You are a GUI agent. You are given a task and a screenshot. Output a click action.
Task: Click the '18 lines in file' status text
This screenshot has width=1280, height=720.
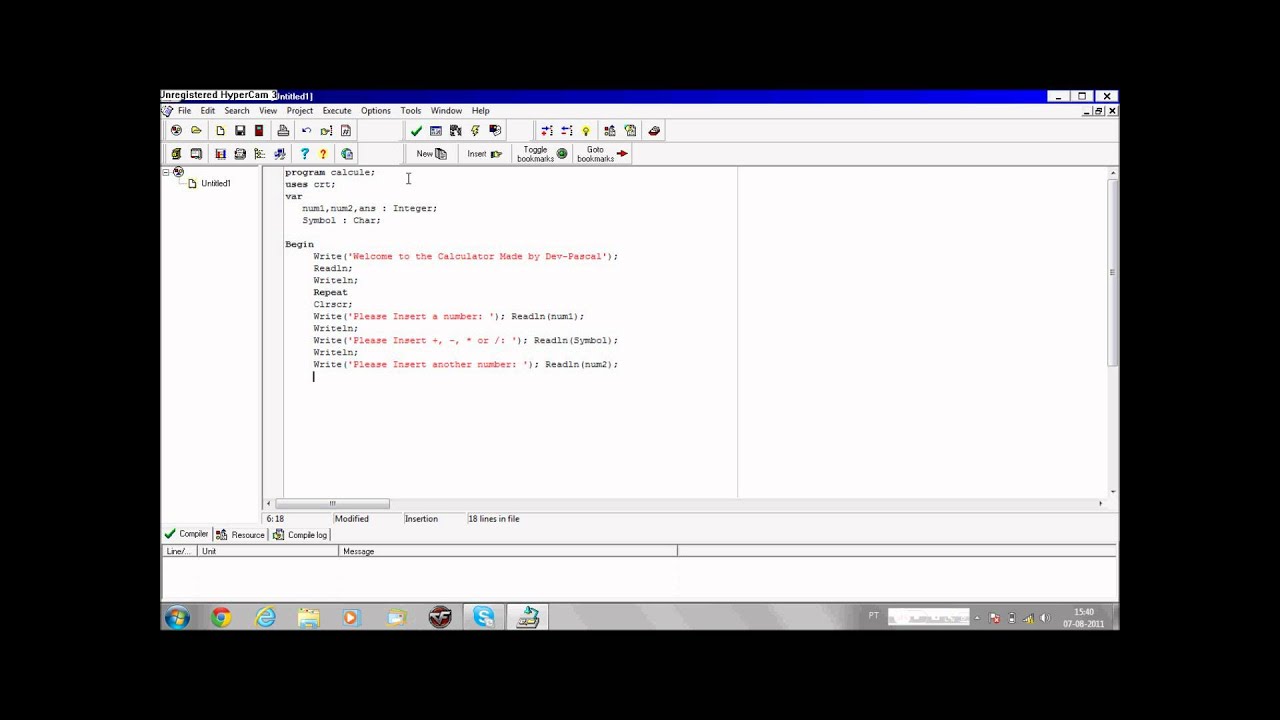click(x=494, y=519)
